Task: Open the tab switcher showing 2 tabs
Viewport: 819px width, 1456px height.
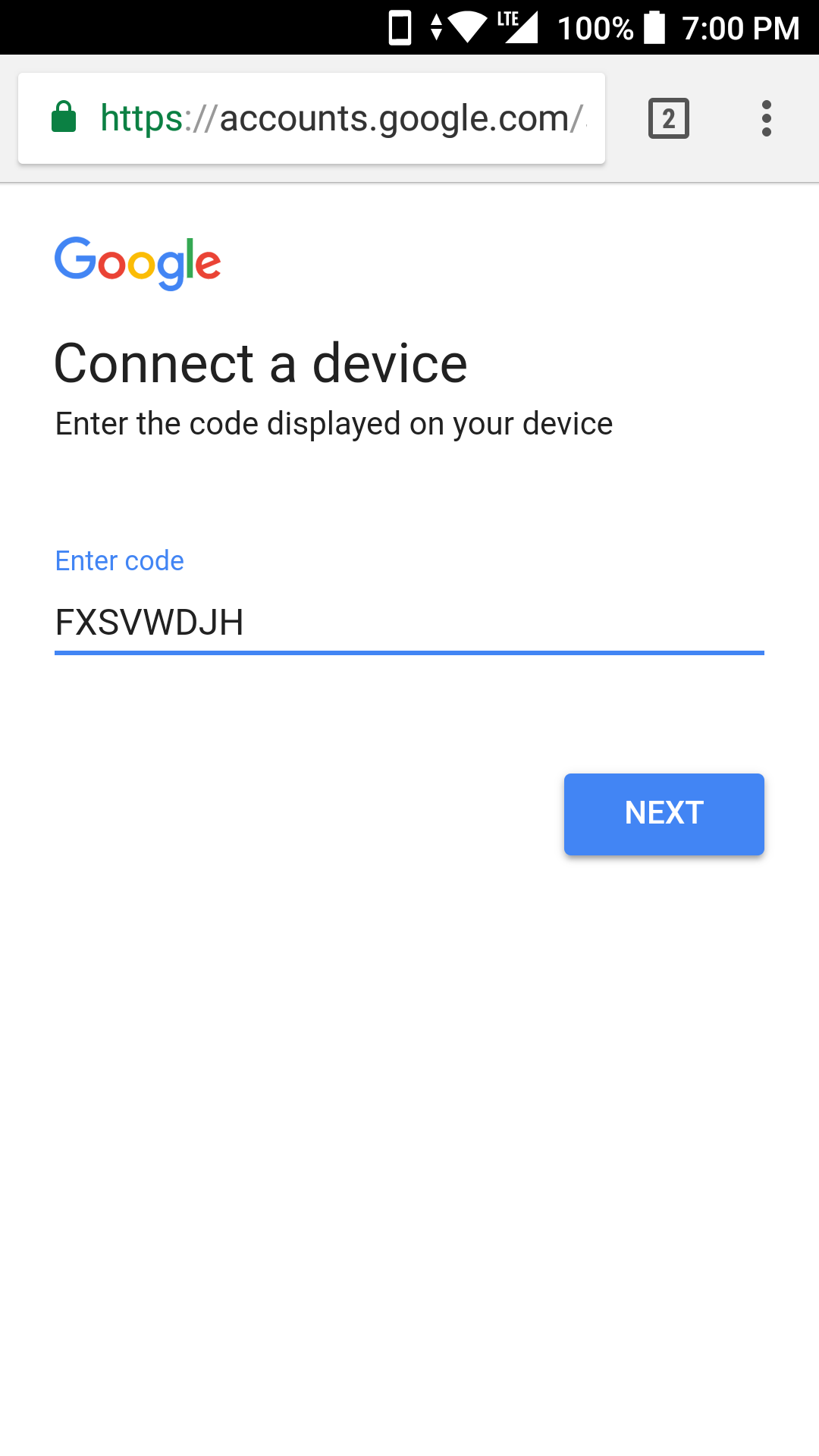Action: click(668, 118)
